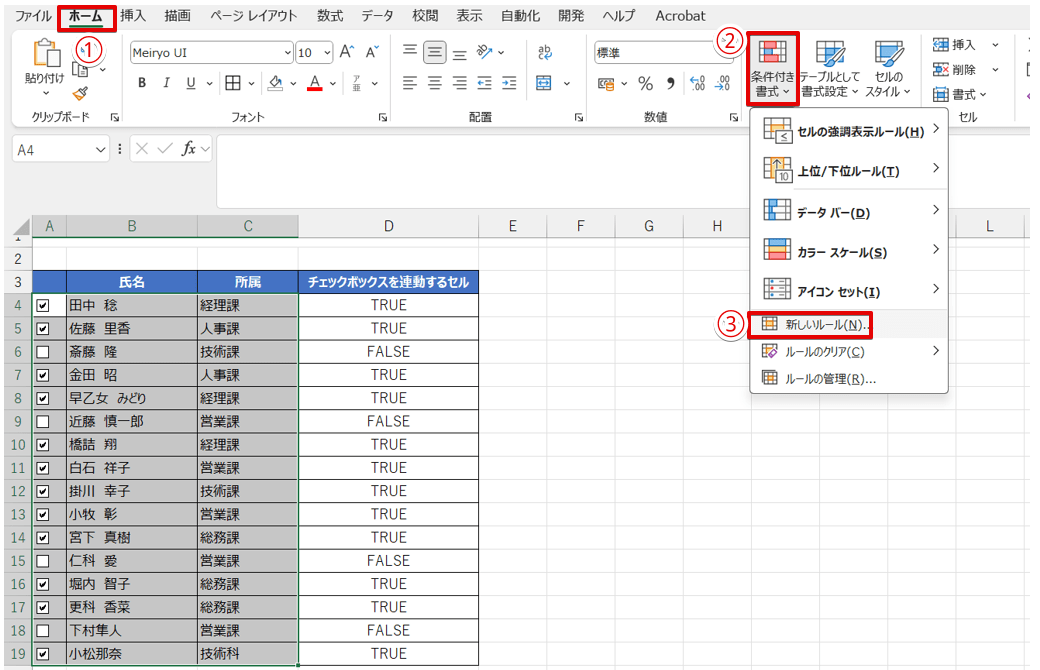The height and width of the screenshot is (670, 1040).
Task: Uncheck the checkbox for 田中 稔
Action: click(x=43, y=305)
